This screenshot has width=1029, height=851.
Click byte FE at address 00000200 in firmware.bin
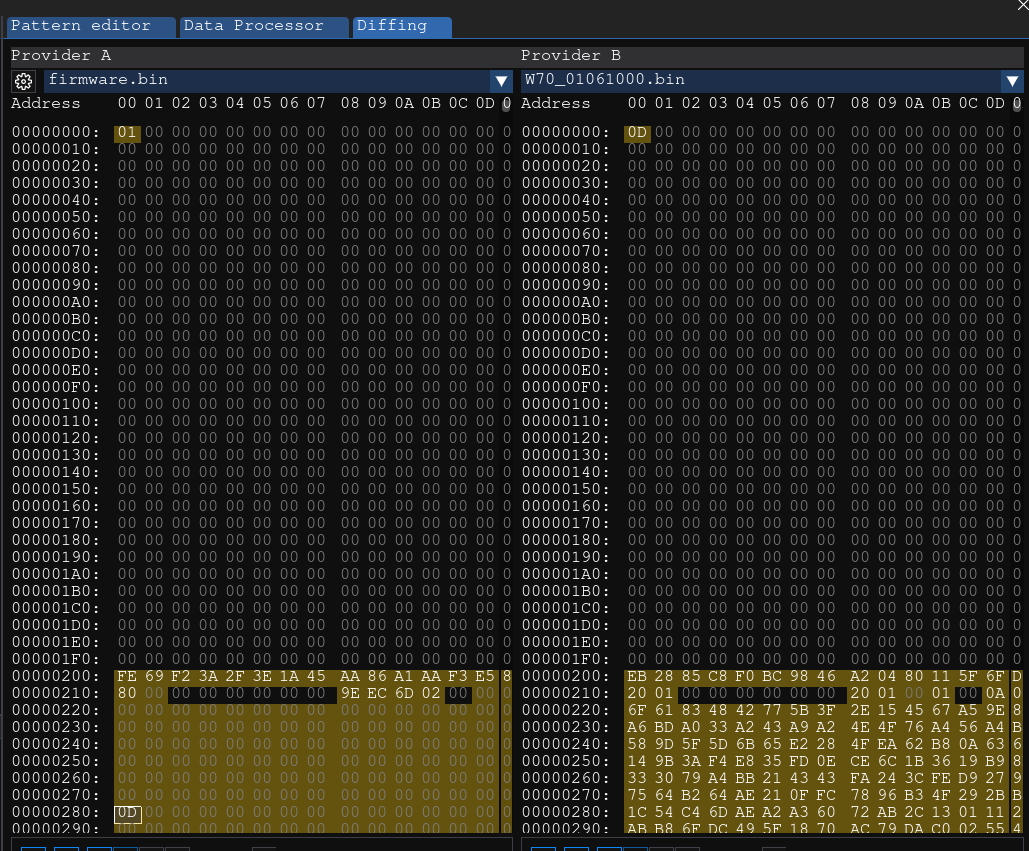point(127,677)
